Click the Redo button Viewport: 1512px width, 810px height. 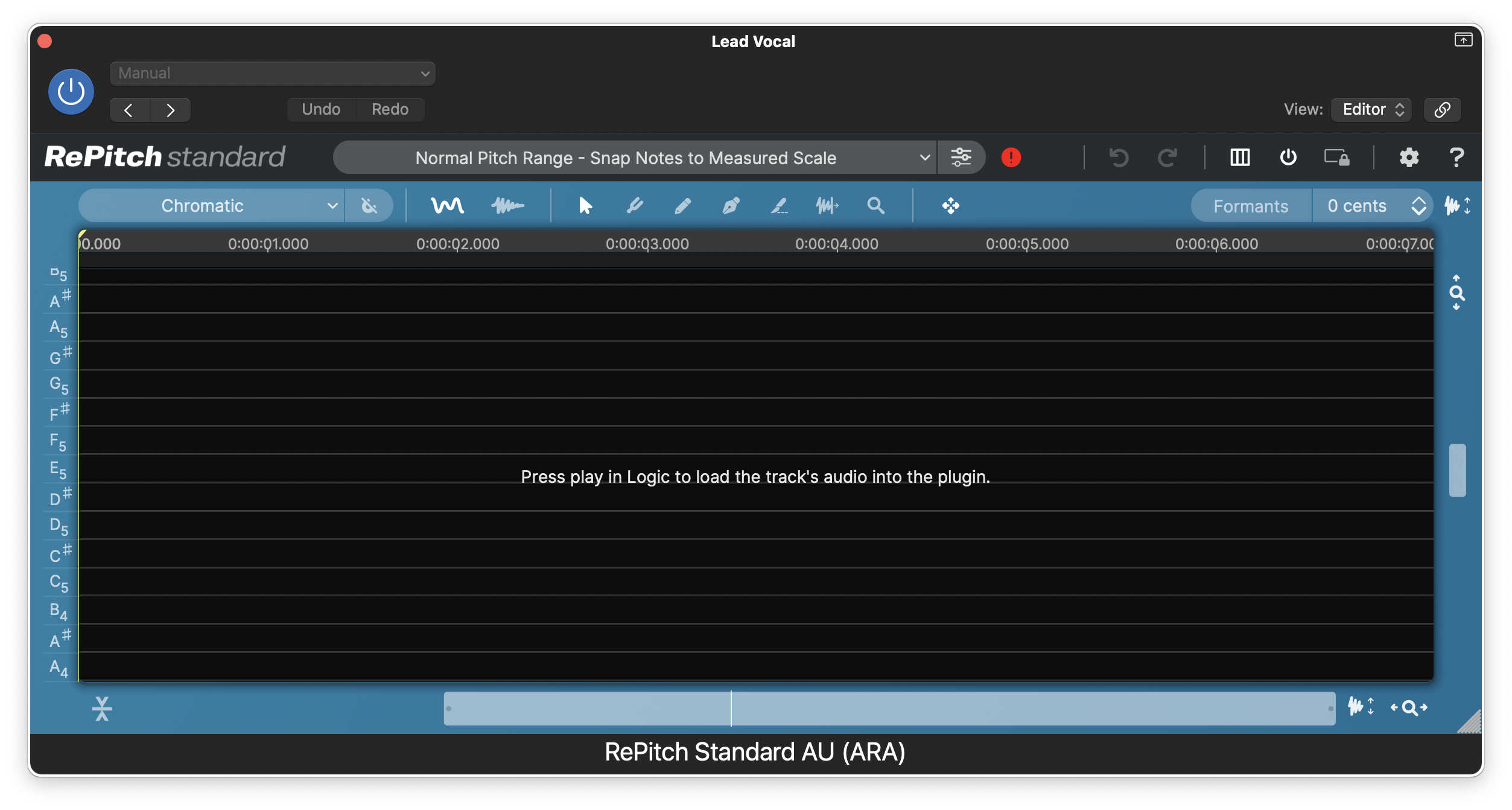390,109
